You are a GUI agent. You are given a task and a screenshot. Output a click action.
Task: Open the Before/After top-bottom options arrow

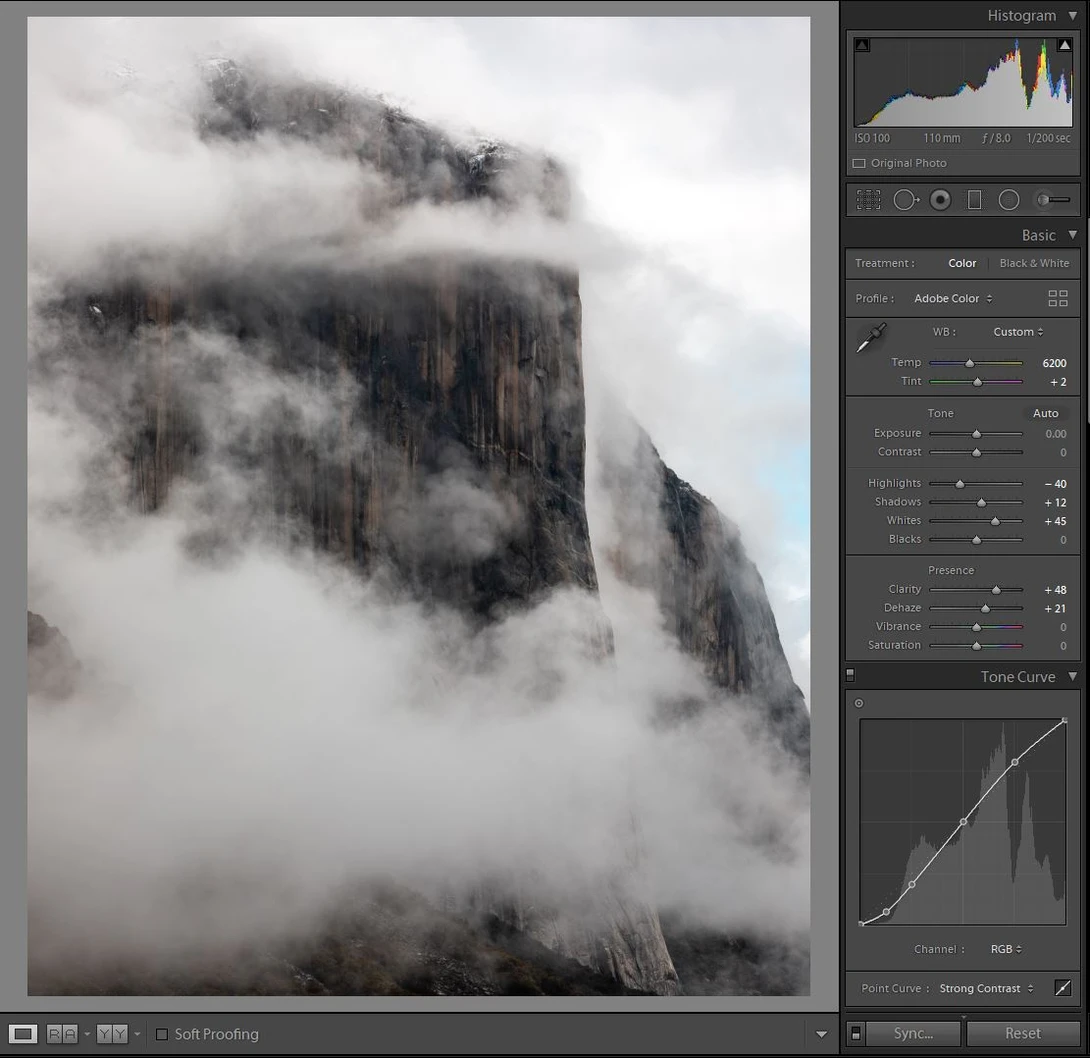tap(137, 1034)
